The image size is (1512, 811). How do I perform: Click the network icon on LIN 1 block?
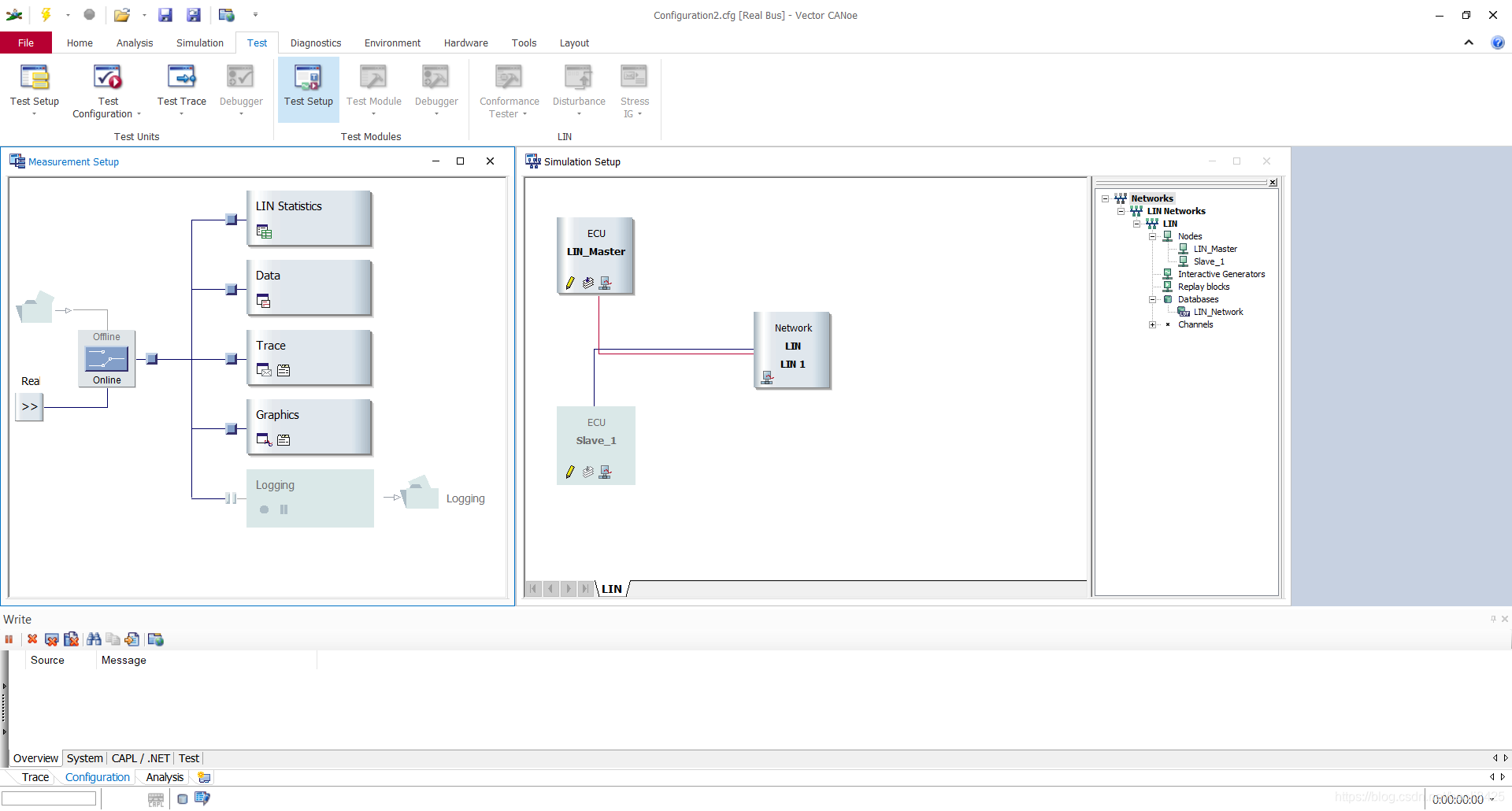(767, 378)
